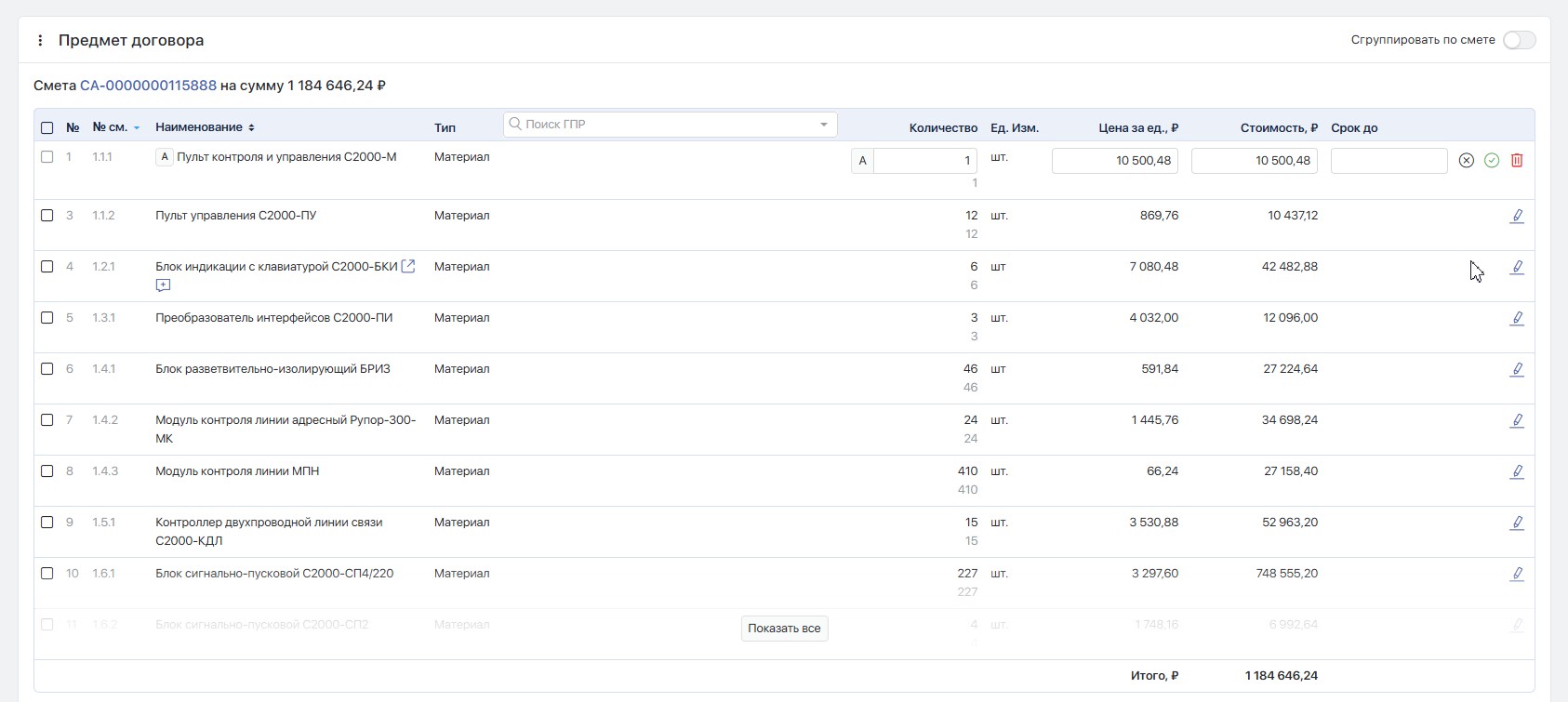The image size is (1568, 702).
Task: Select all rows via header checkbox
Action: click(47, 128)
